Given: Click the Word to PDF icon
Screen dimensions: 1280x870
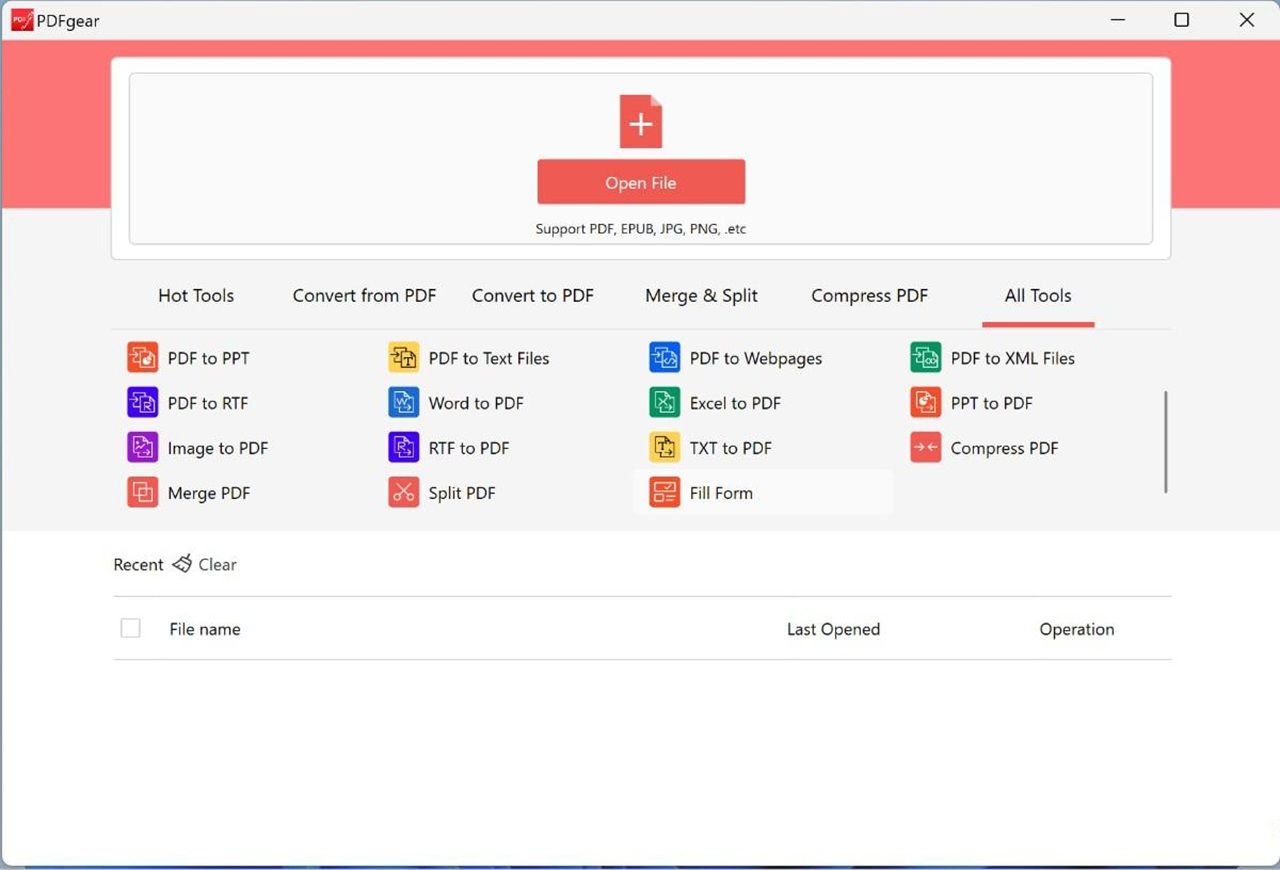Looking at the screenshot, I should coord(404,402).
